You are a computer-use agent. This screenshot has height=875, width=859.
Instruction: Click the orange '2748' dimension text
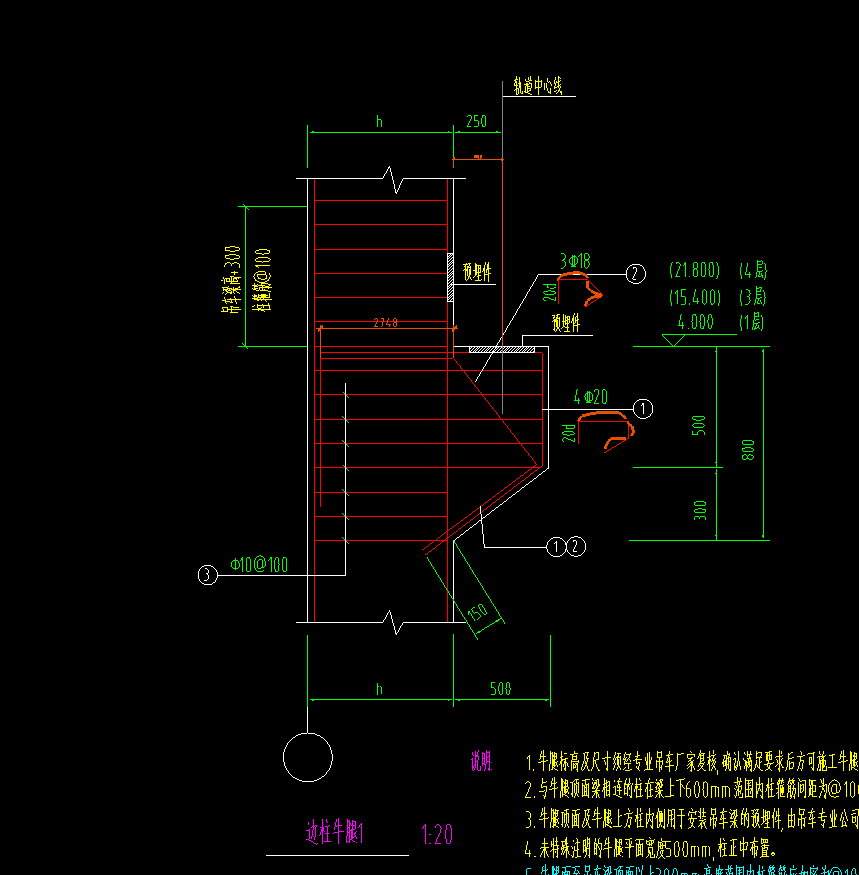(386, 322)
